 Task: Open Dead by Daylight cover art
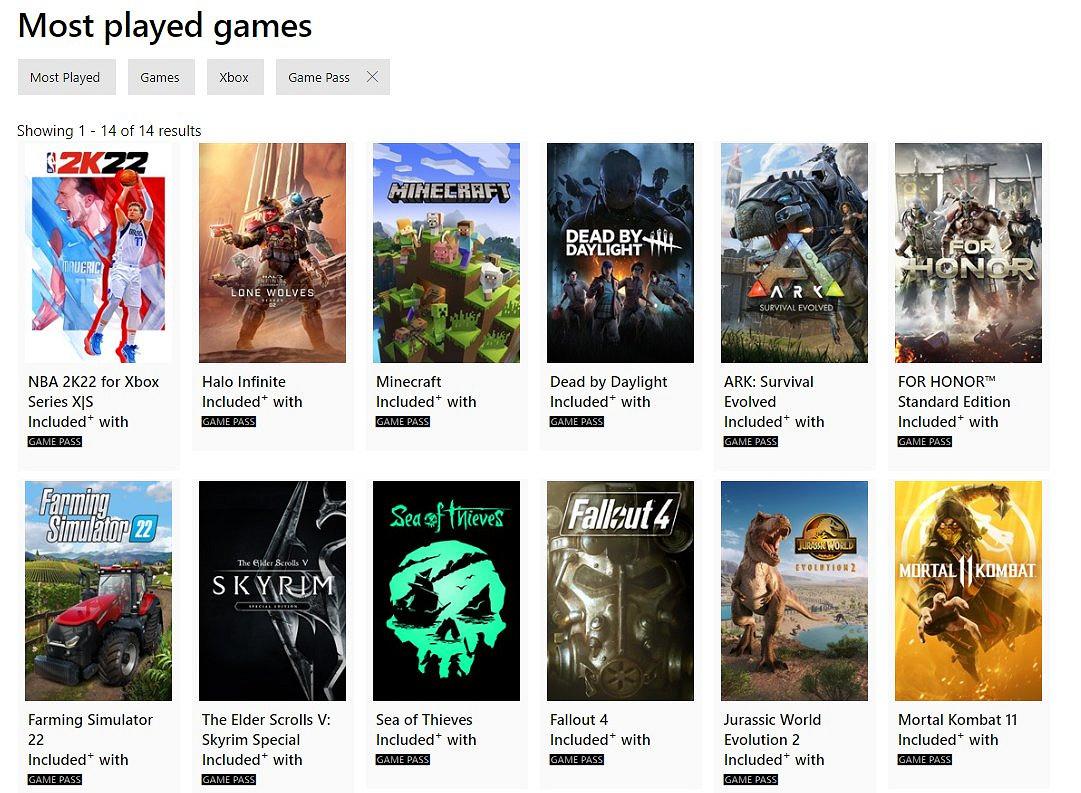point(620,252)
